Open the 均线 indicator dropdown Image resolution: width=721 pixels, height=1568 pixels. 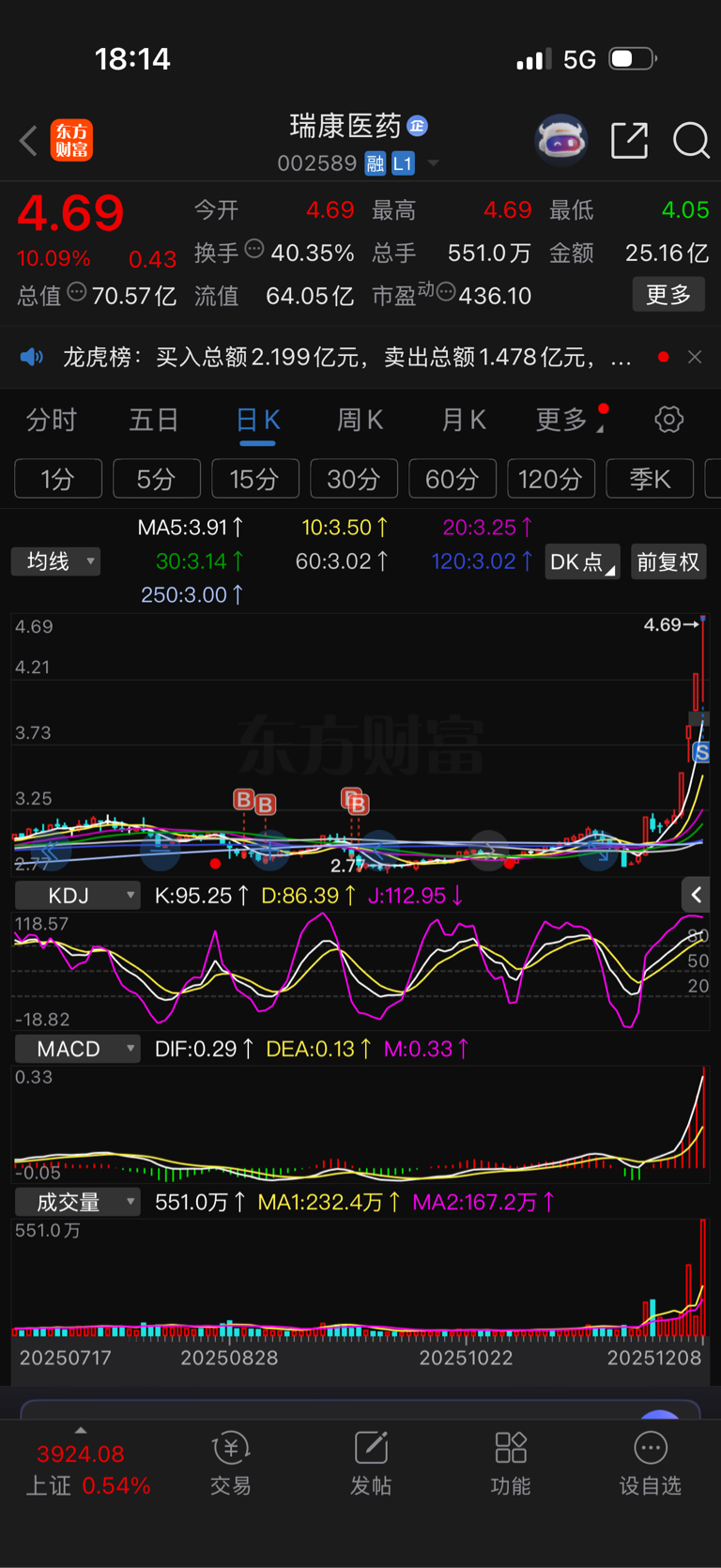(55, 561)
